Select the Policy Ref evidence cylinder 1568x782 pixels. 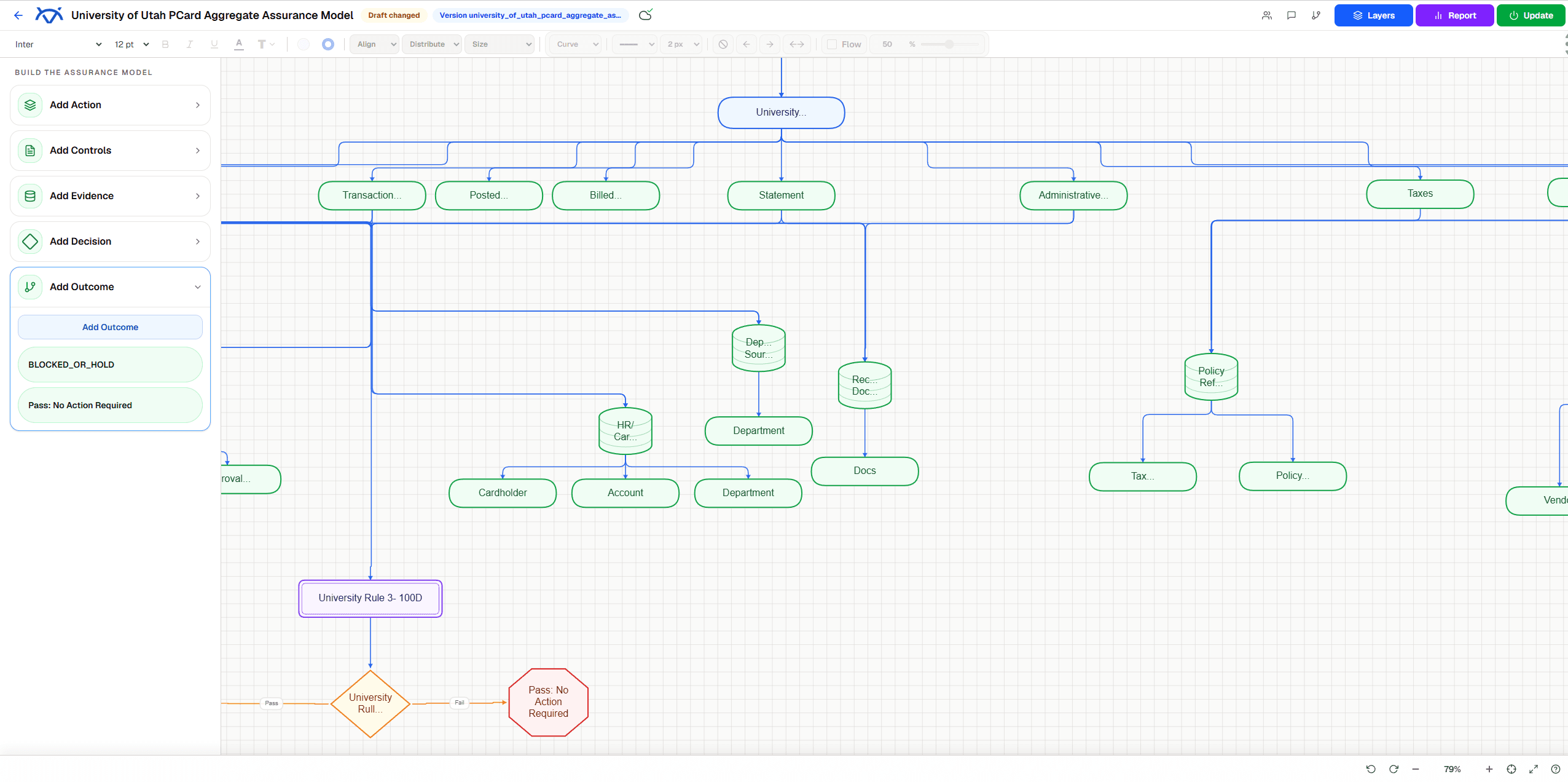[x=1211, y=377]
